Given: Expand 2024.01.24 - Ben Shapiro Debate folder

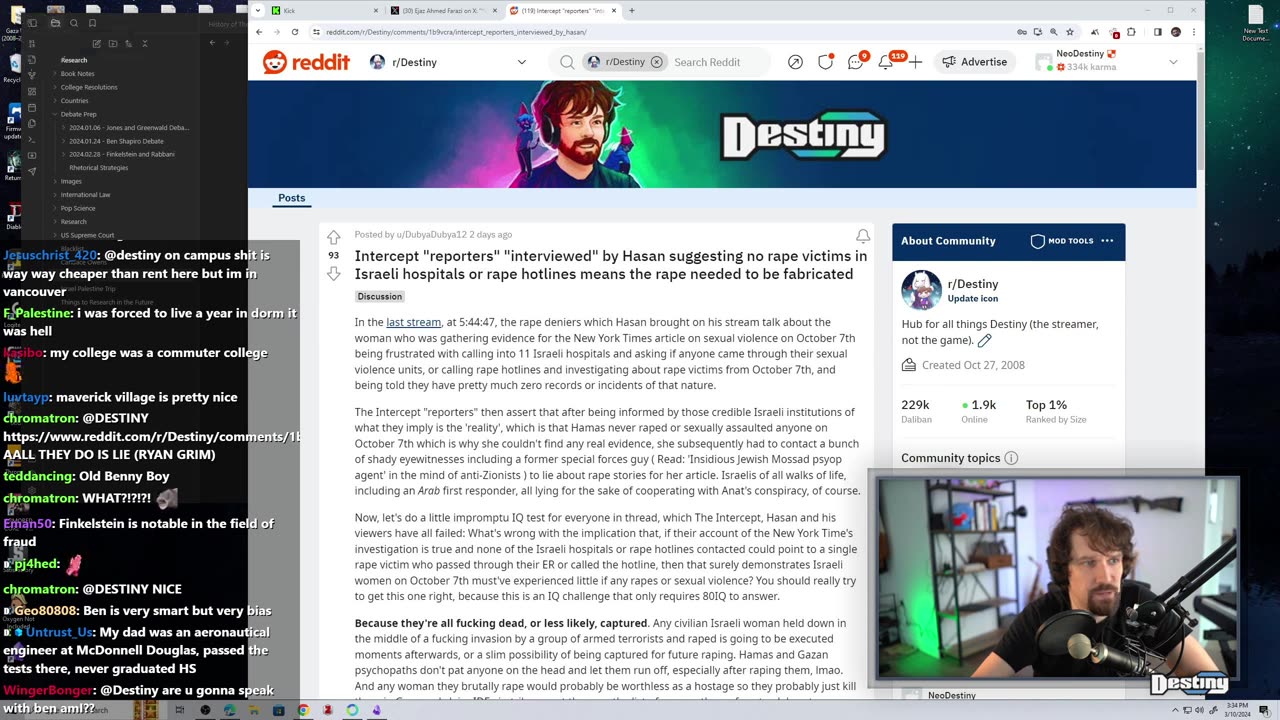Looking at the screenshot, I should tap(116, 141).
